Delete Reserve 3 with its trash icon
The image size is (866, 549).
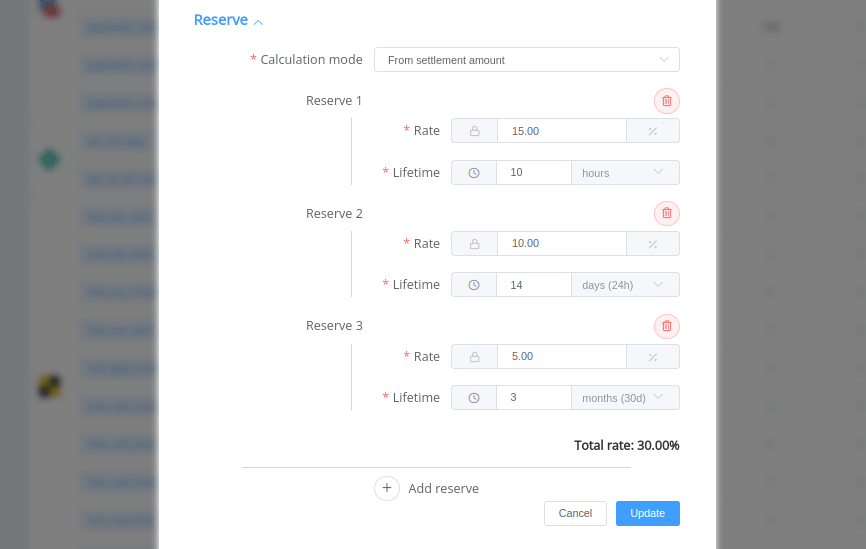[x=667, y=326]
